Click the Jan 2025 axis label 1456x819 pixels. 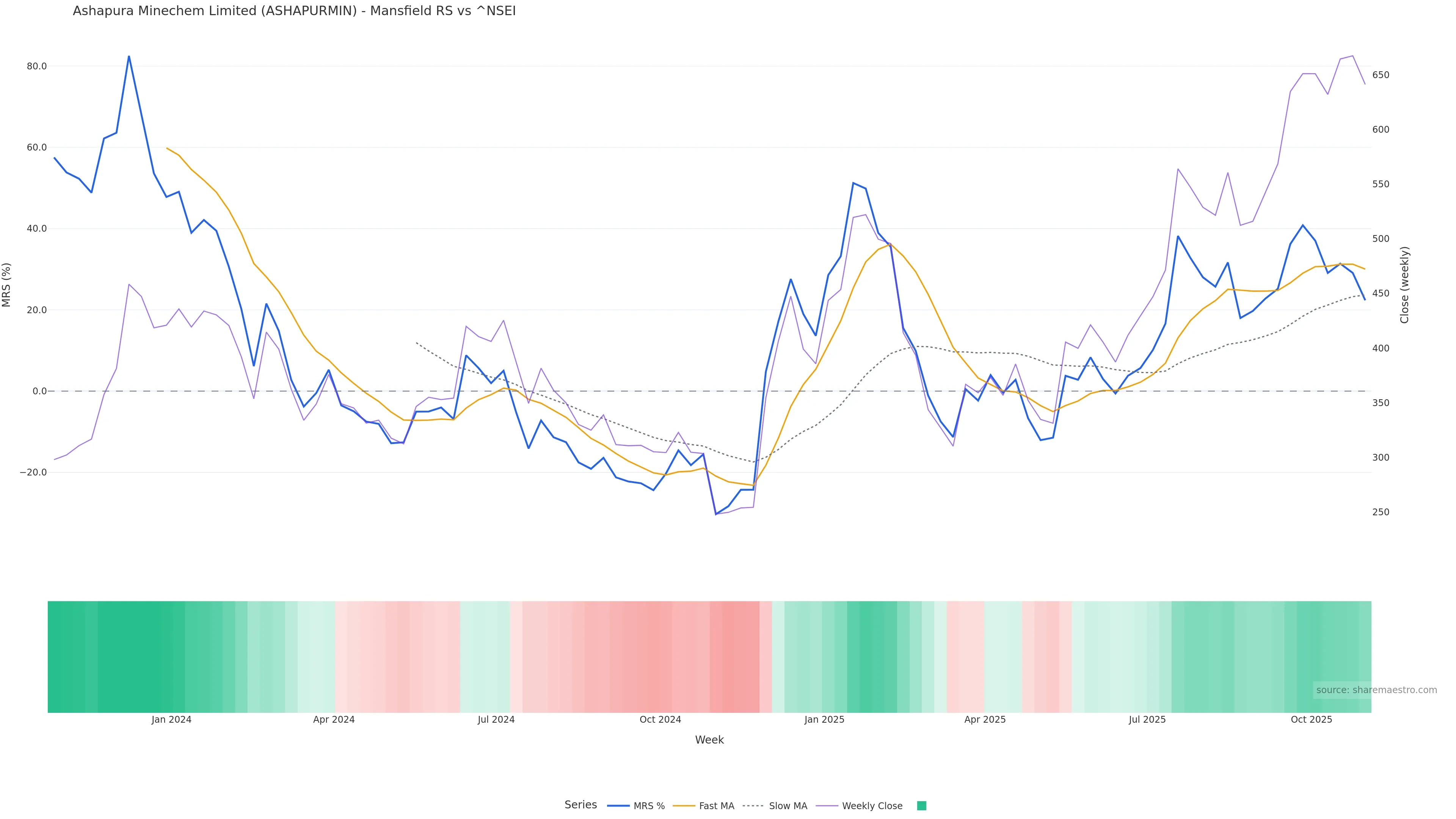coord(824,720)
